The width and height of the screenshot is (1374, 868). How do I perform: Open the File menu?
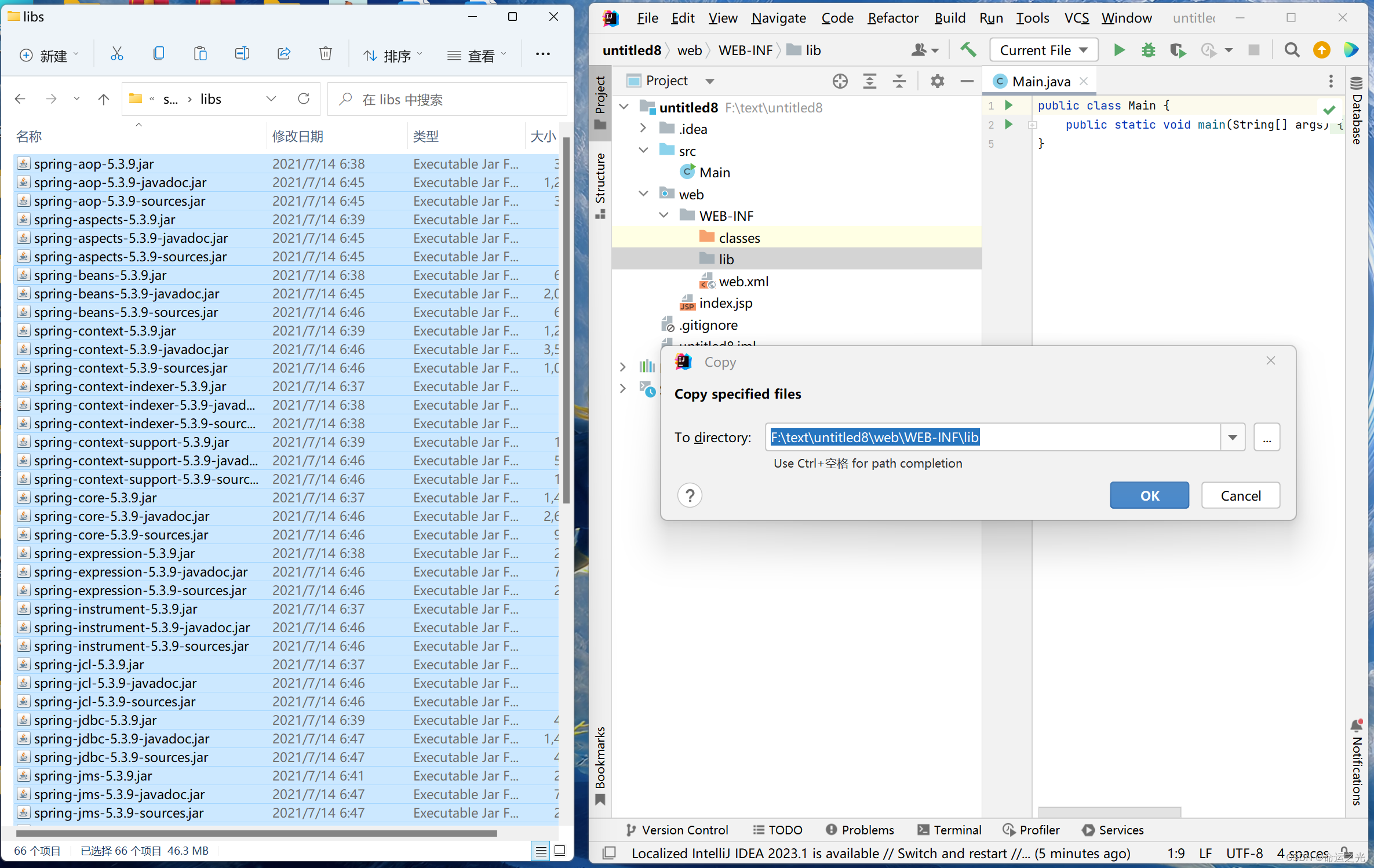pos(647,18)
